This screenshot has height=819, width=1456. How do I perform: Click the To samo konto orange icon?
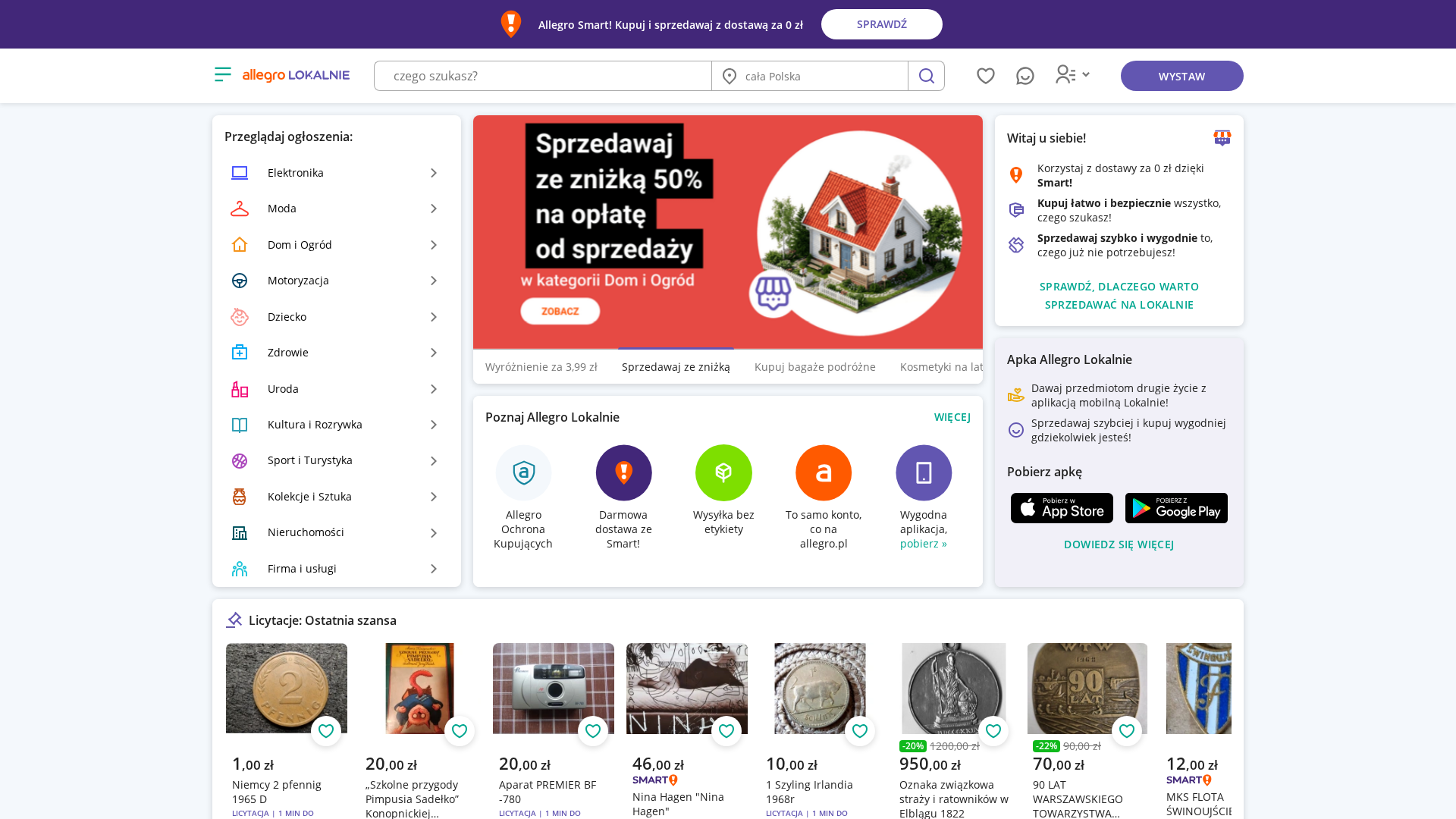point(824,472)
